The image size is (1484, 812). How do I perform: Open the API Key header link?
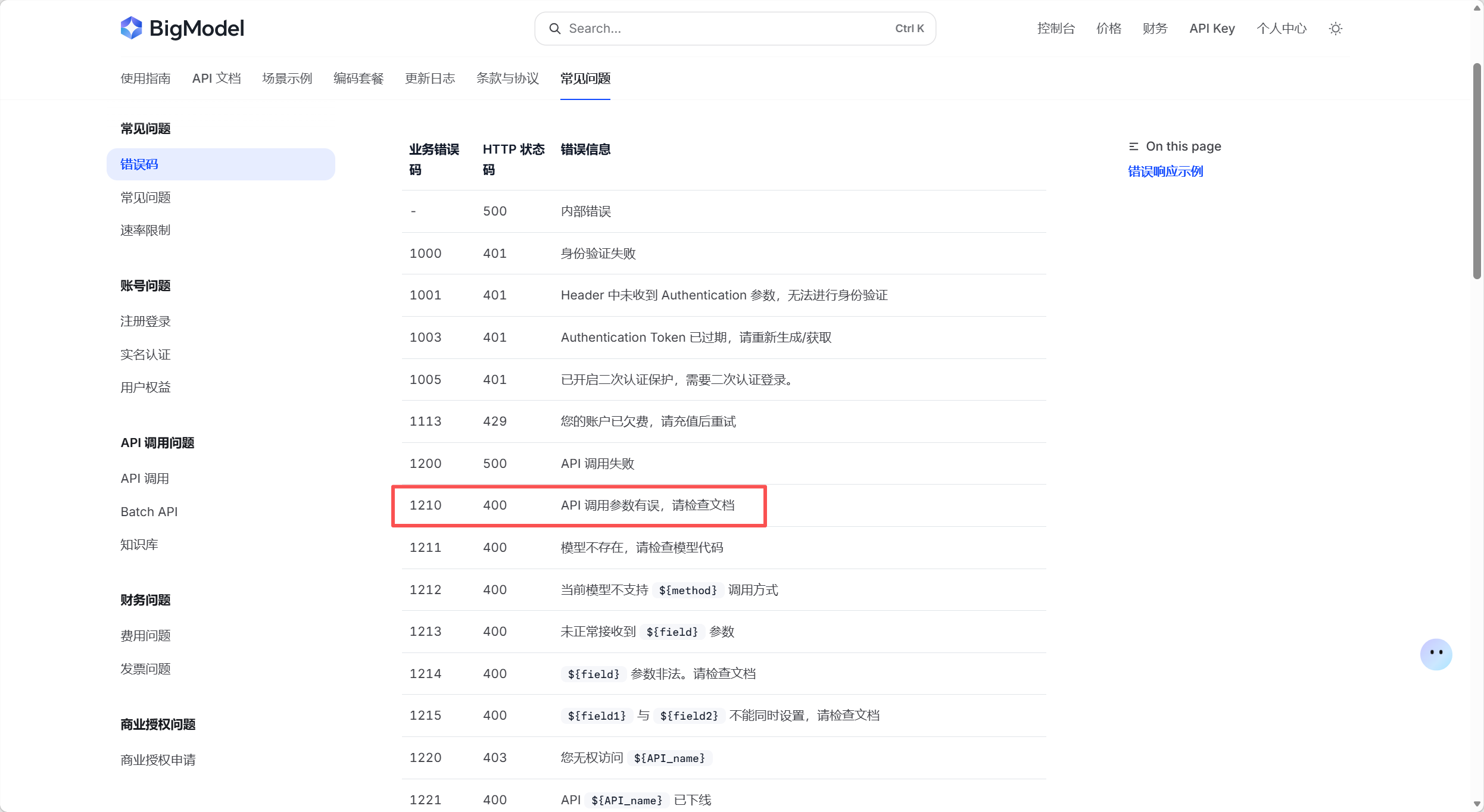click(x=1212, y=29)
